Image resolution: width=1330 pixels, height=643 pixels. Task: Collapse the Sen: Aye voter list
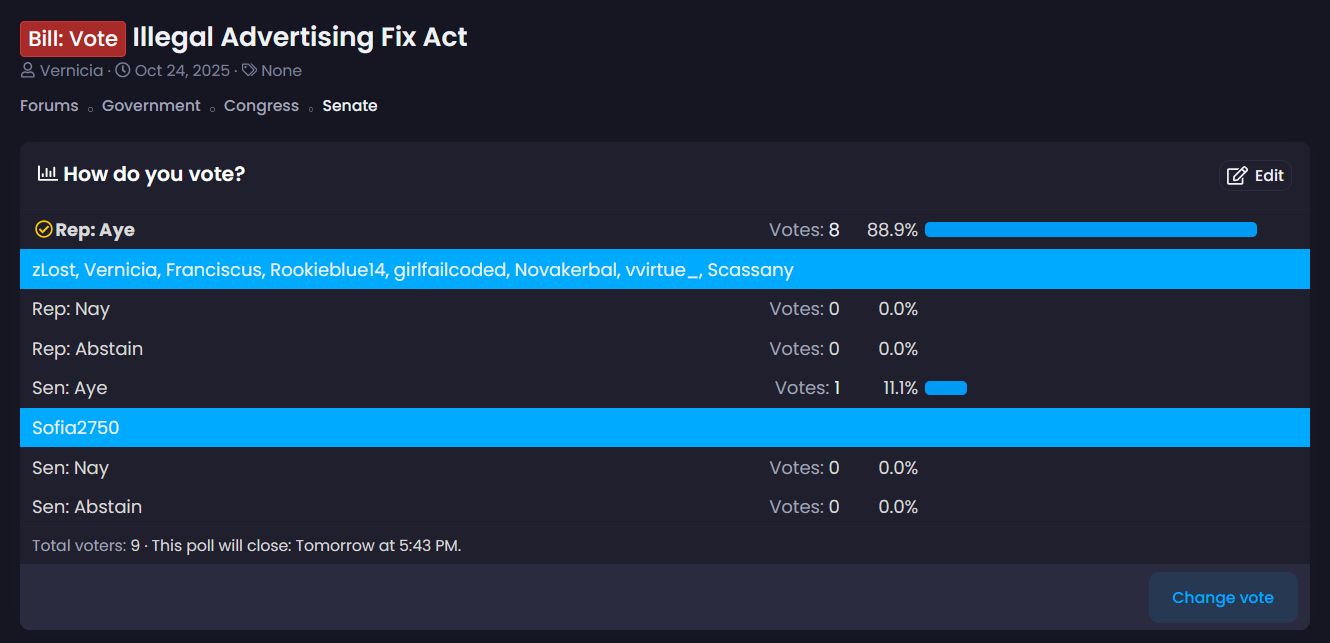point(70,388)
